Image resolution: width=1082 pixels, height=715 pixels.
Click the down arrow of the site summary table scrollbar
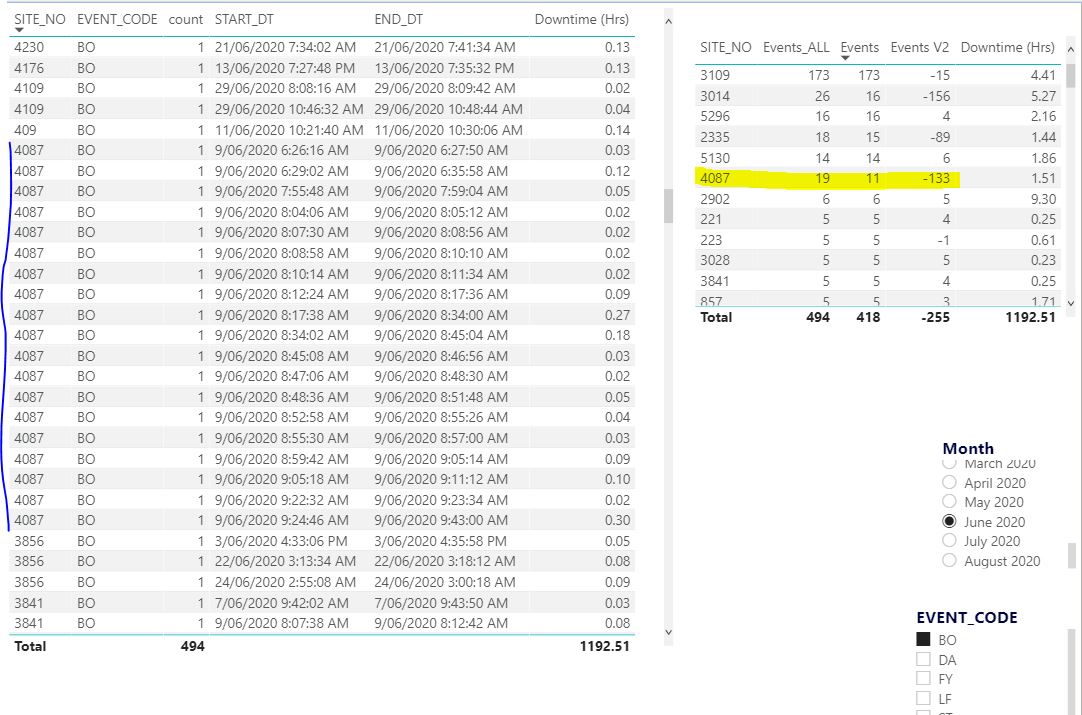pos(1071,302)
